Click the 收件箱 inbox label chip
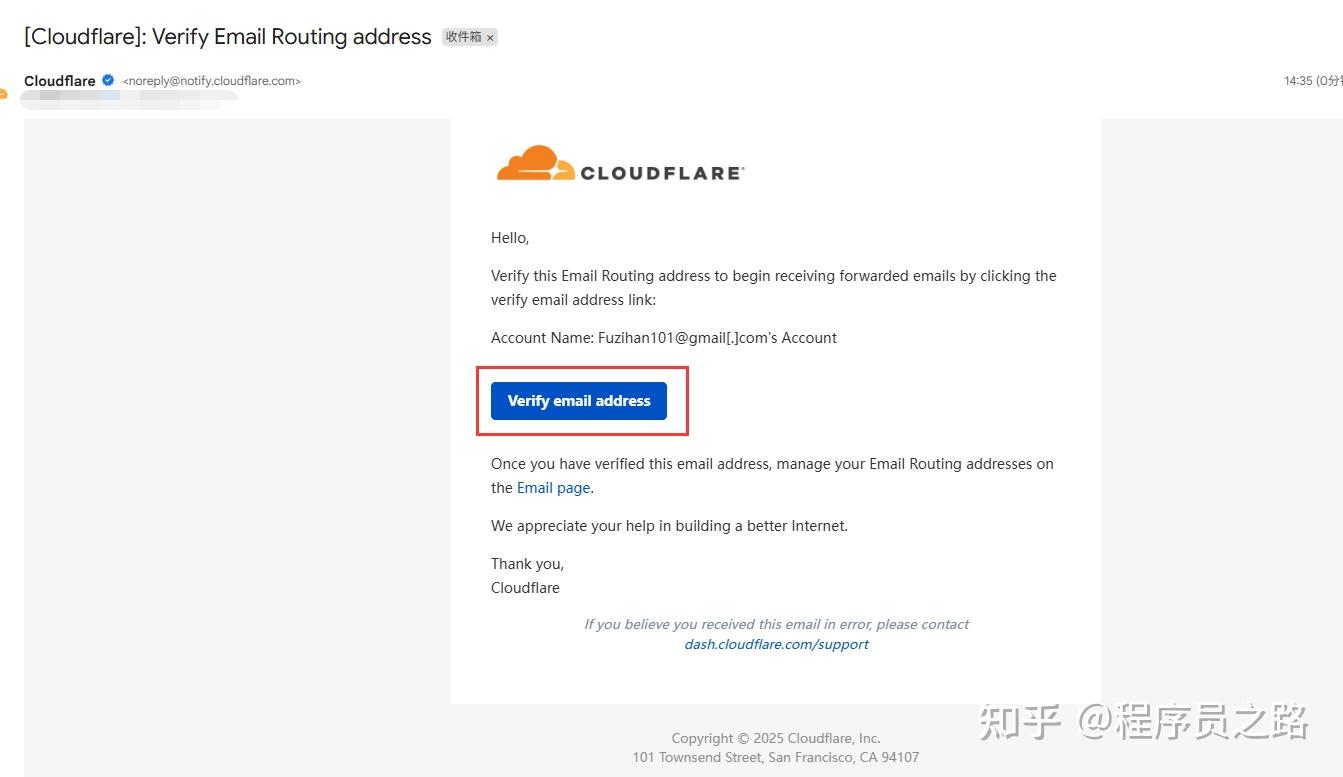Image resolution: width=1343 pixels, height=777 pixels. (x=463, y=37)
